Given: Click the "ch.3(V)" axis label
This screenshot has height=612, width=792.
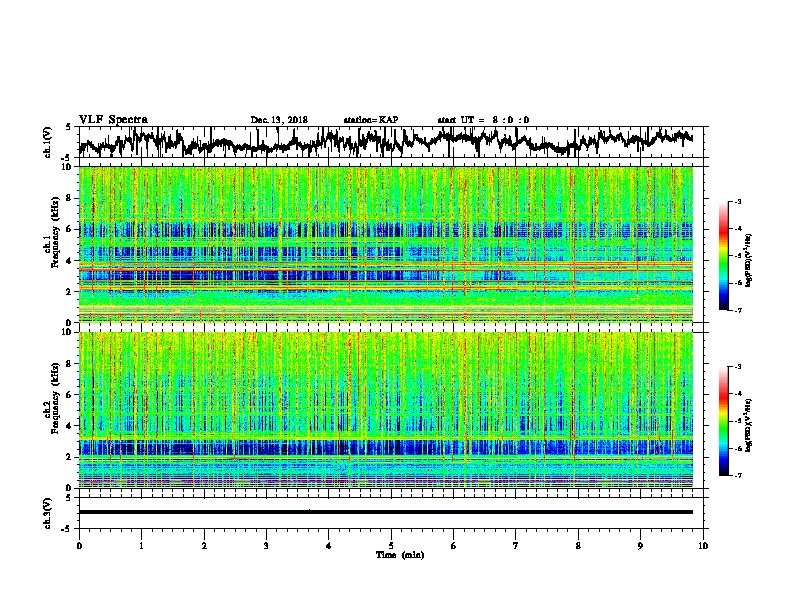Looking at the screenshot, I should click(48, 513).
